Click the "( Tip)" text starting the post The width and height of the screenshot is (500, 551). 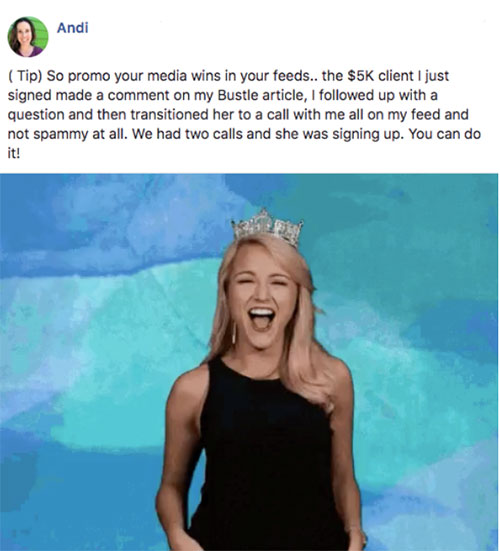(25, 76)
